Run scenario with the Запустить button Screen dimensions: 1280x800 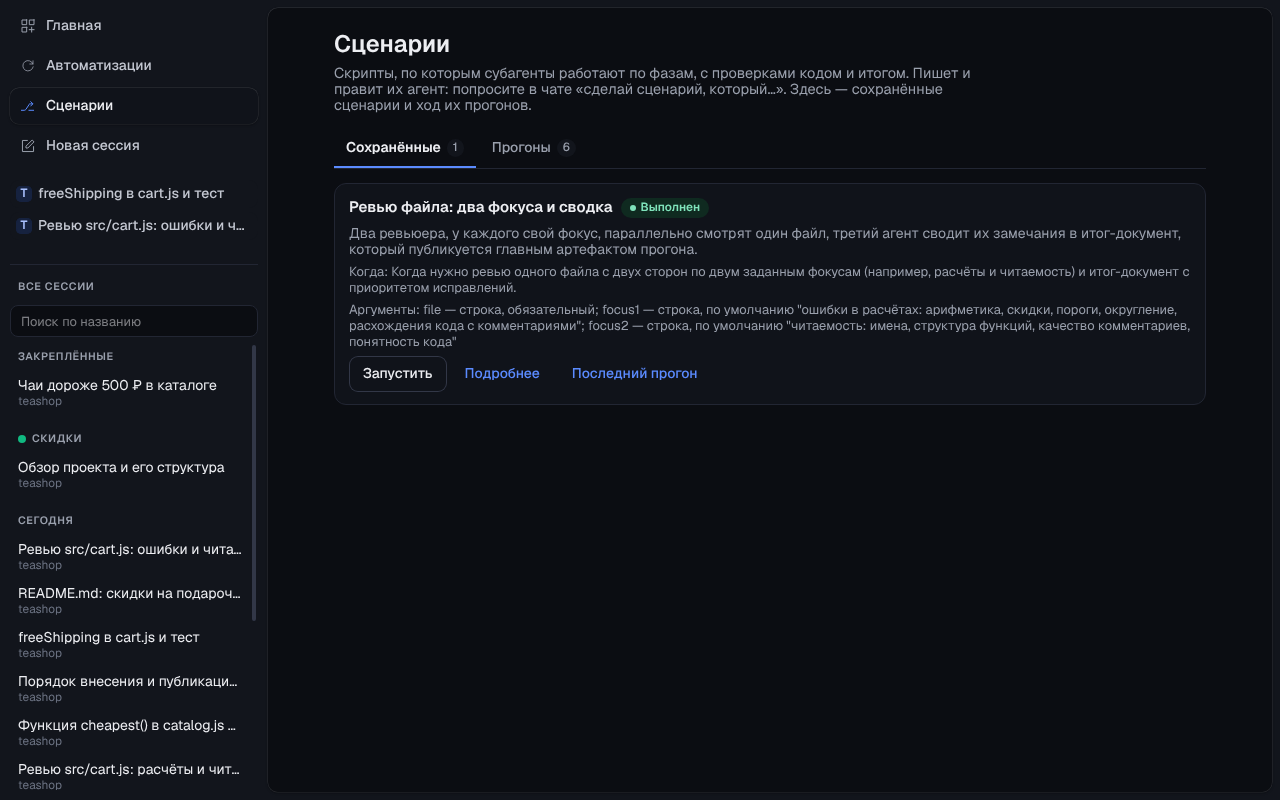(398, 373)
